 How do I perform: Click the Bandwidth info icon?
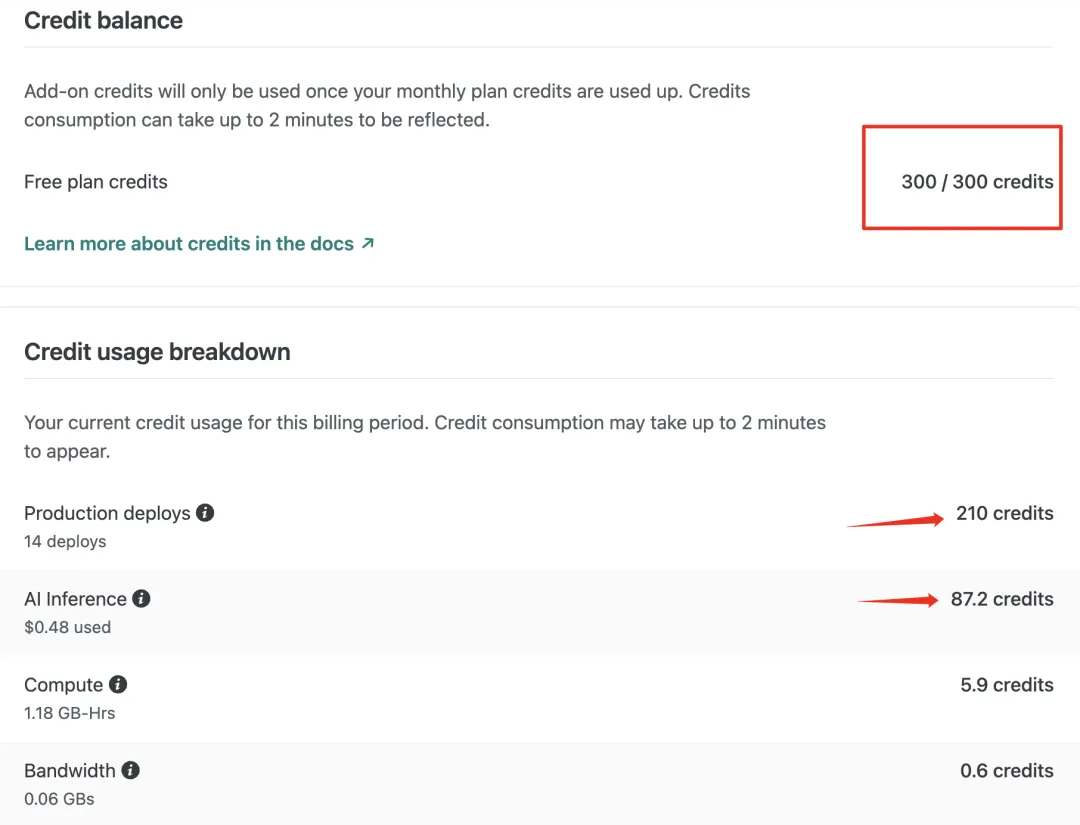pos(130,771)
